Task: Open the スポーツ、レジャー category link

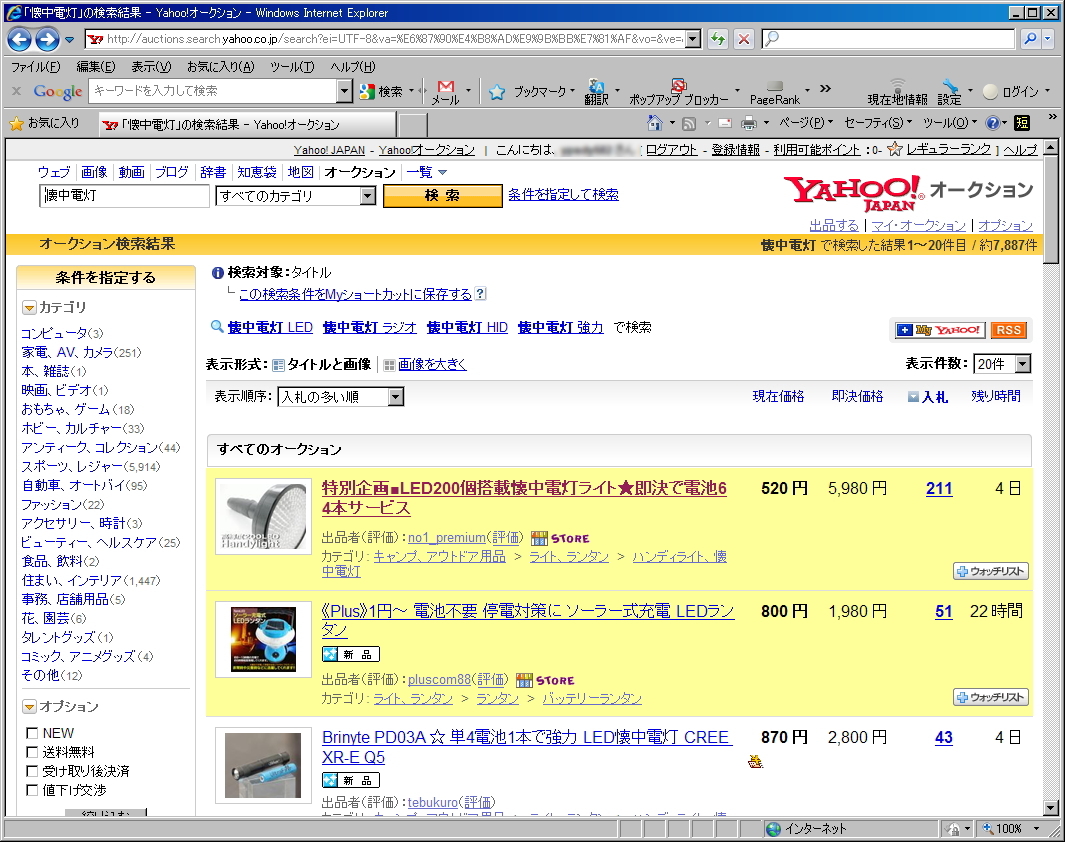Action: [x=71, y=466]
